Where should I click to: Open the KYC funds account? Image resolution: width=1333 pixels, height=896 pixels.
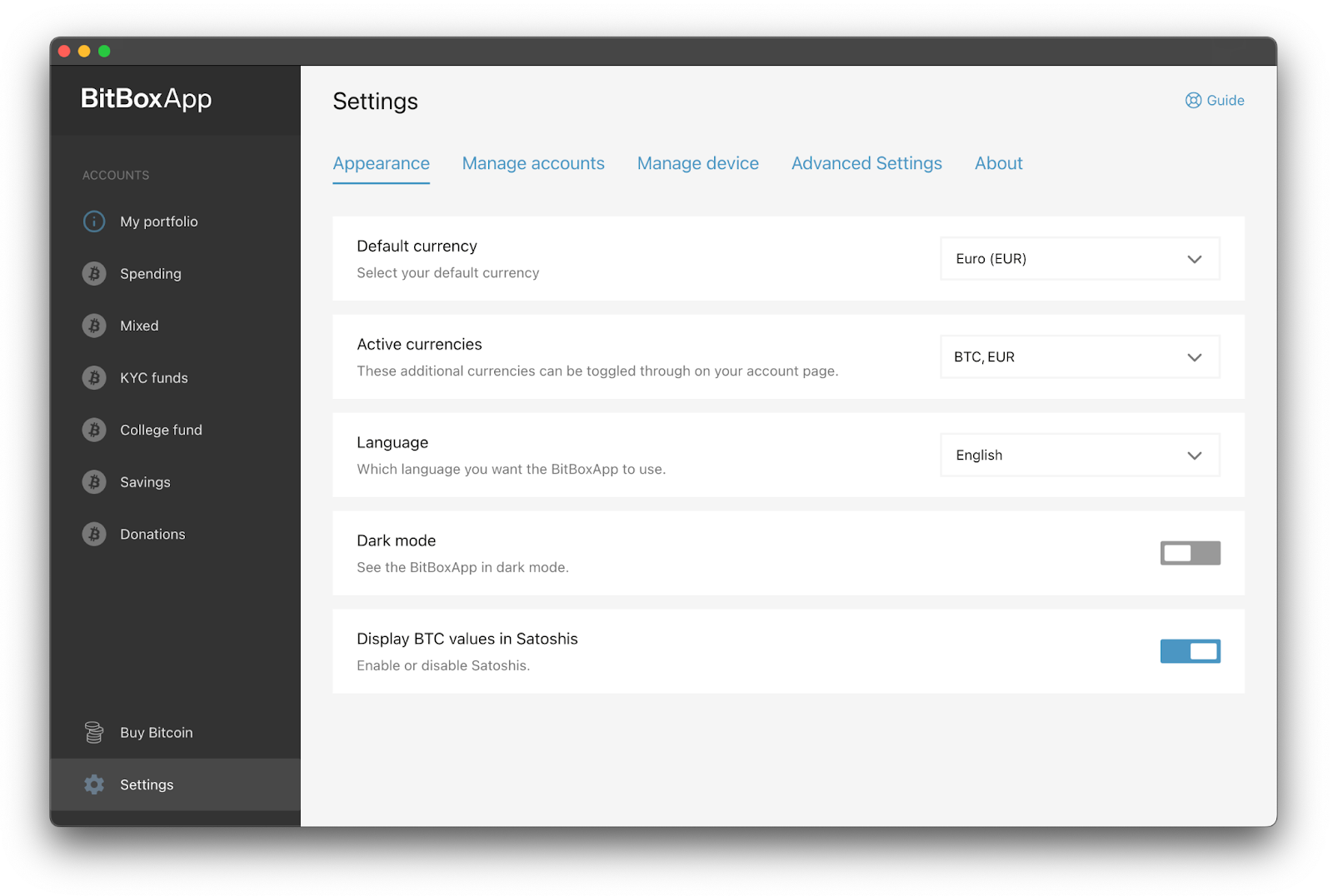(175, 378)
